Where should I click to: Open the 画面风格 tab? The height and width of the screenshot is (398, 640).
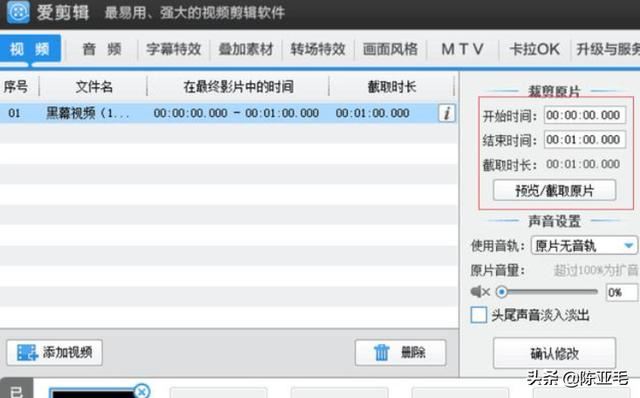pyautogui.click(x=390, y=49)
